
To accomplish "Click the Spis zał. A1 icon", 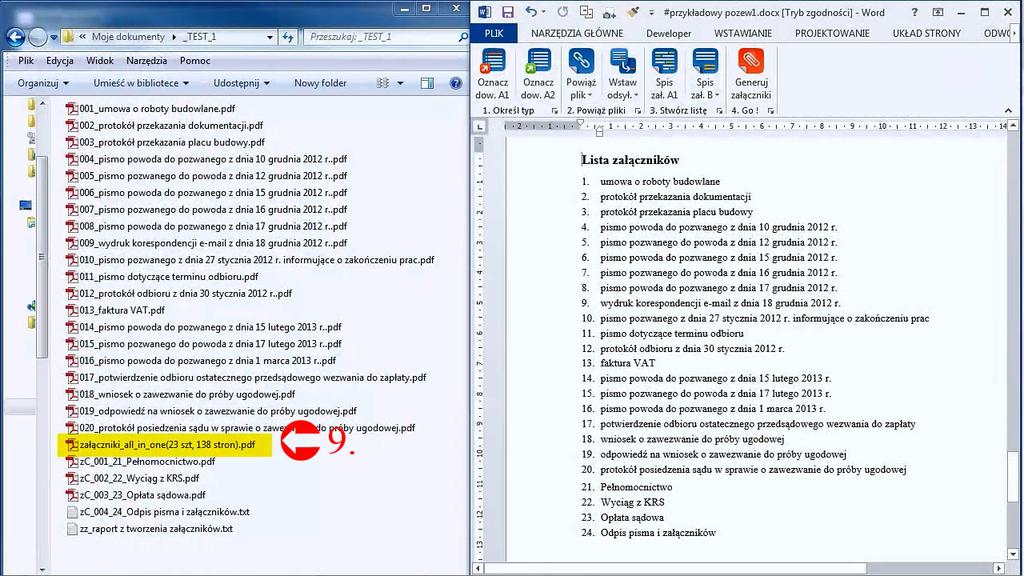I will (664, 61).
